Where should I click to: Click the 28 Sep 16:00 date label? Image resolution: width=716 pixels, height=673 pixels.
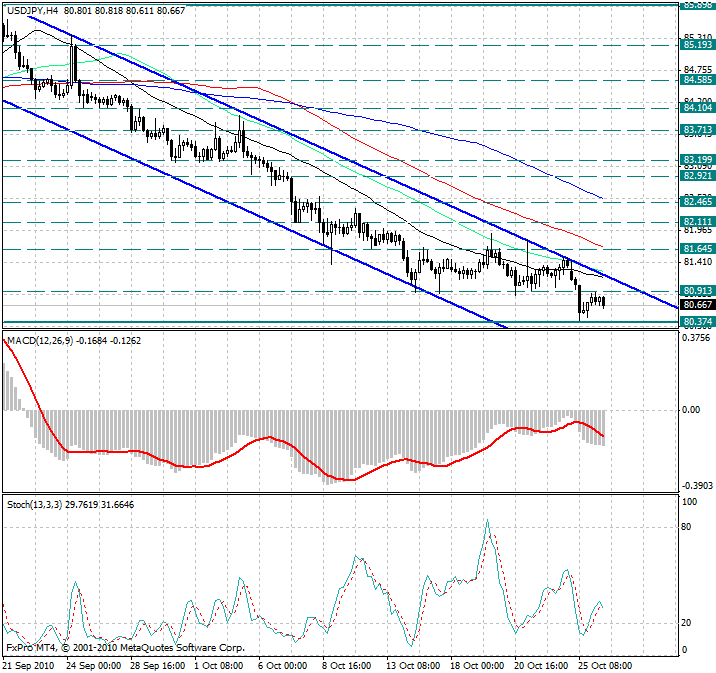tap(158, 666)
